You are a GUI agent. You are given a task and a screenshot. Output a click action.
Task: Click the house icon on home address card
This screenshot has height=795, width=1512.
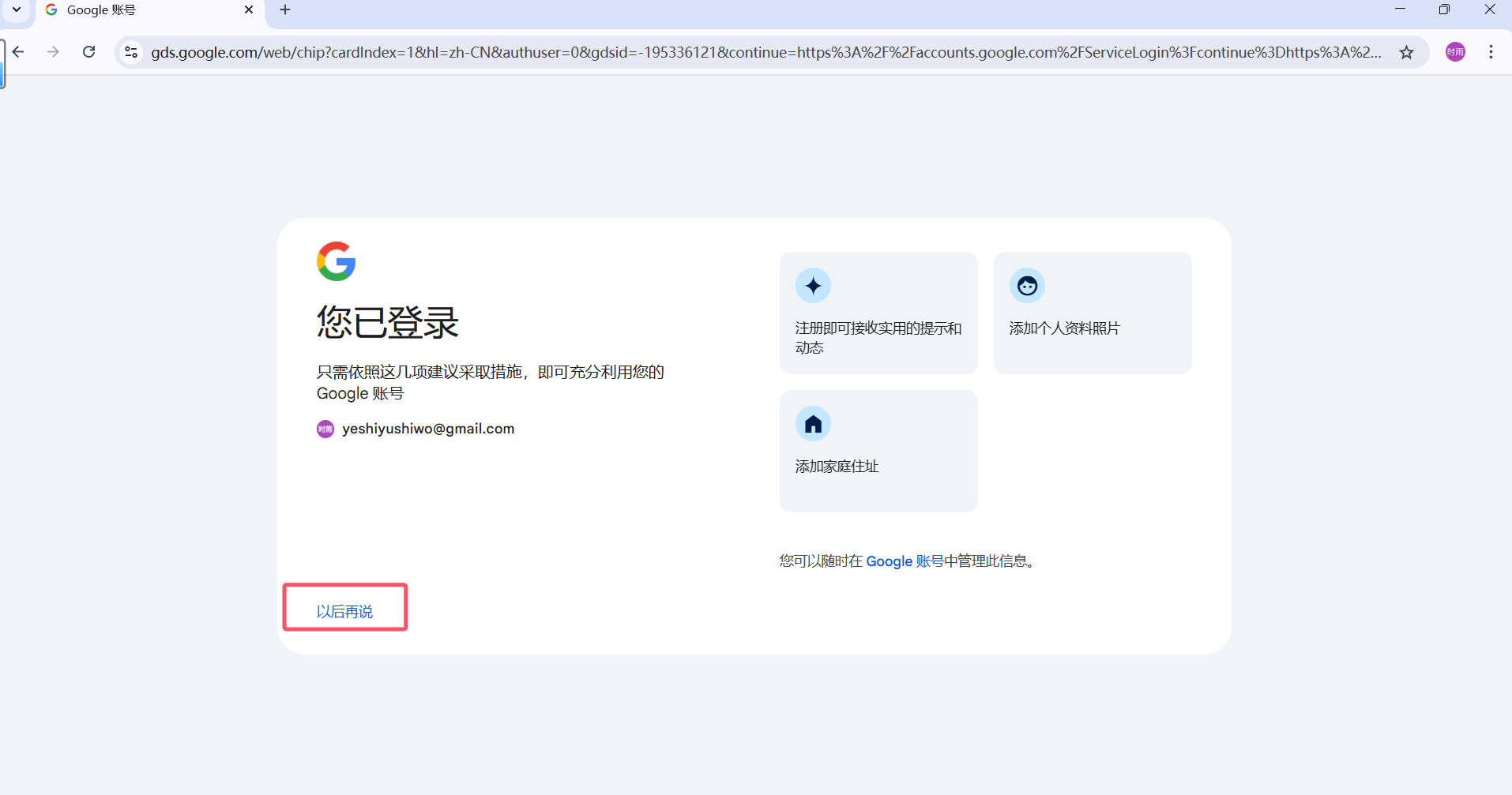pos(813,424)
